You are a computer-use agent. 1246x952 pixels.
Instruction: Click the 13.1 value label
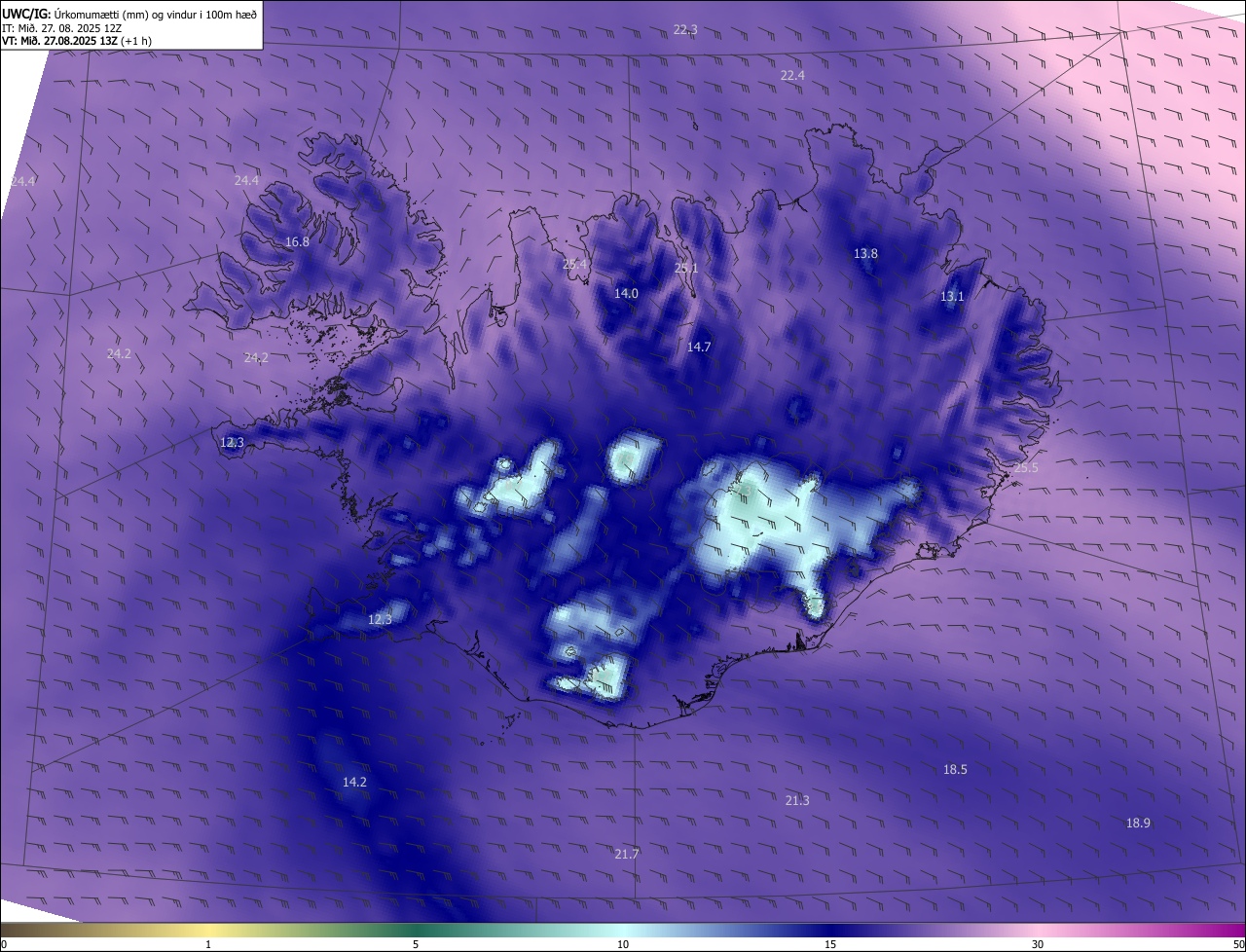tap(952, 297)
